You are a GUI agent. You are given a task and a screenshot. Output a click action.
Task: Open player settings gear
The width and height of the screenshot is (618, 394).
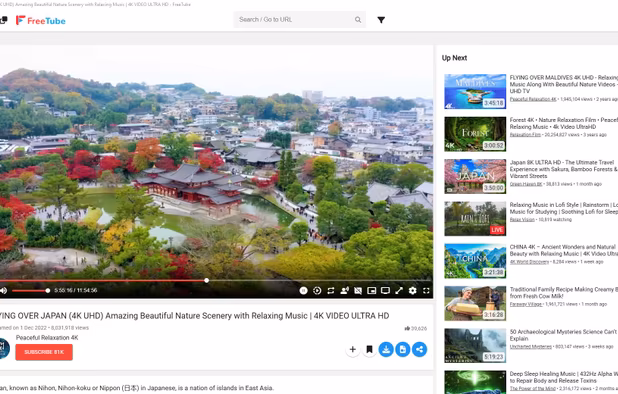(412, 291)
